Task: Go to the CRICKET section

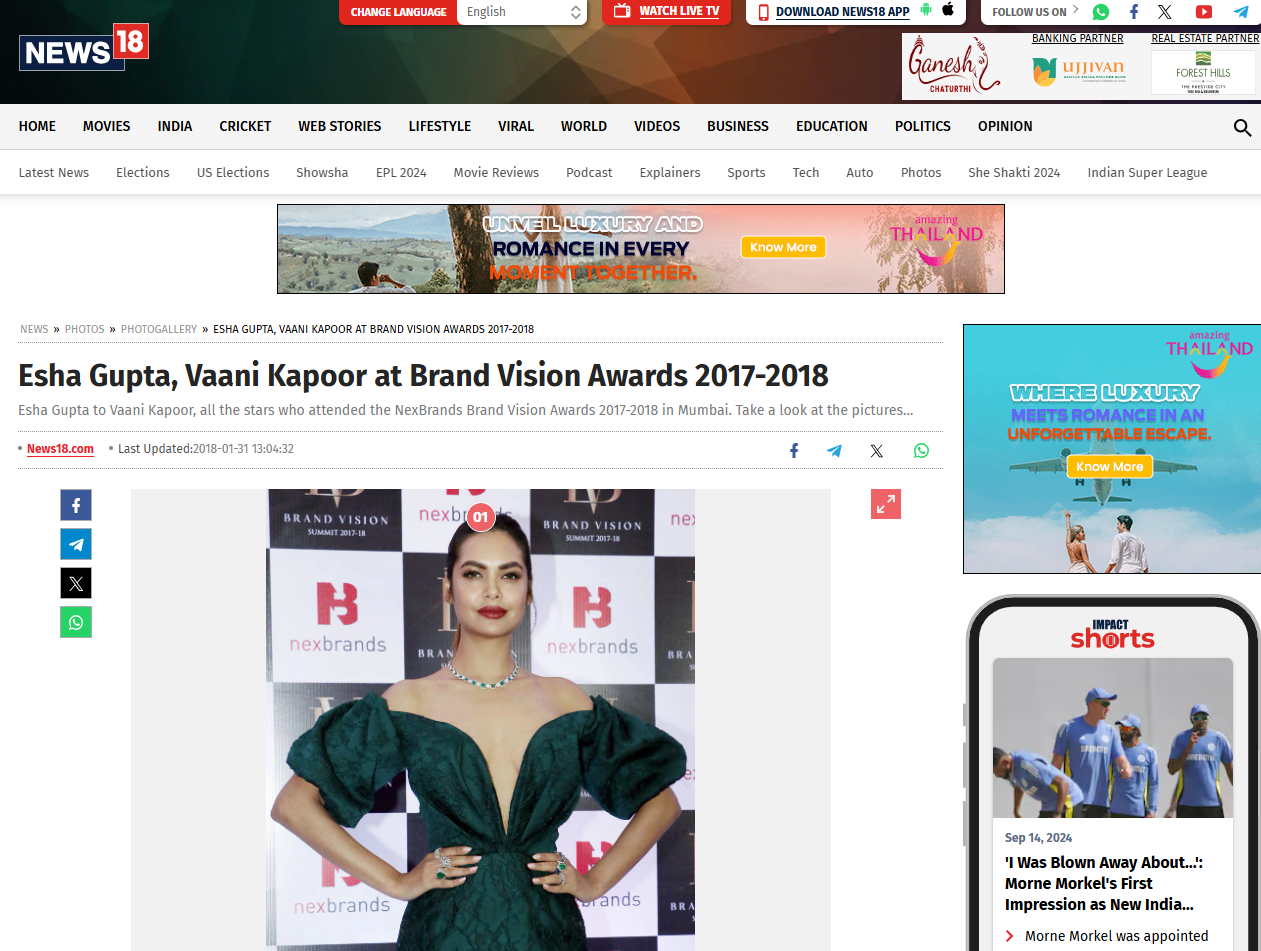Action: [245, 126]
